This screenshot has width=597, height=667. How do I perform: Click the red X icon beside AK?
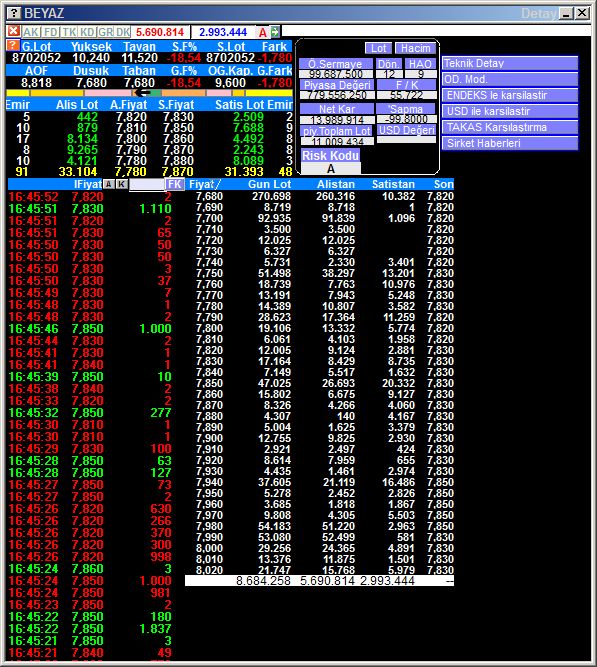coord(14,31)
